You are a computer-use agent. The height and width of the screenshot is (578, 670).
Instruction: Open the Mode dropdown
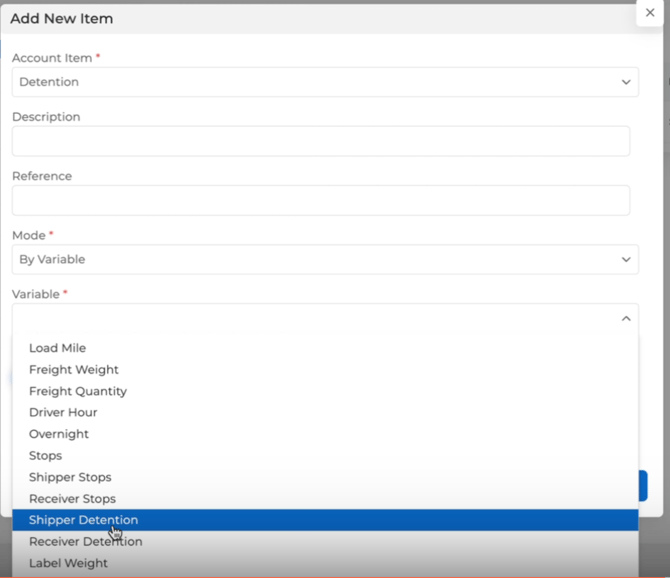click(324, 259)
